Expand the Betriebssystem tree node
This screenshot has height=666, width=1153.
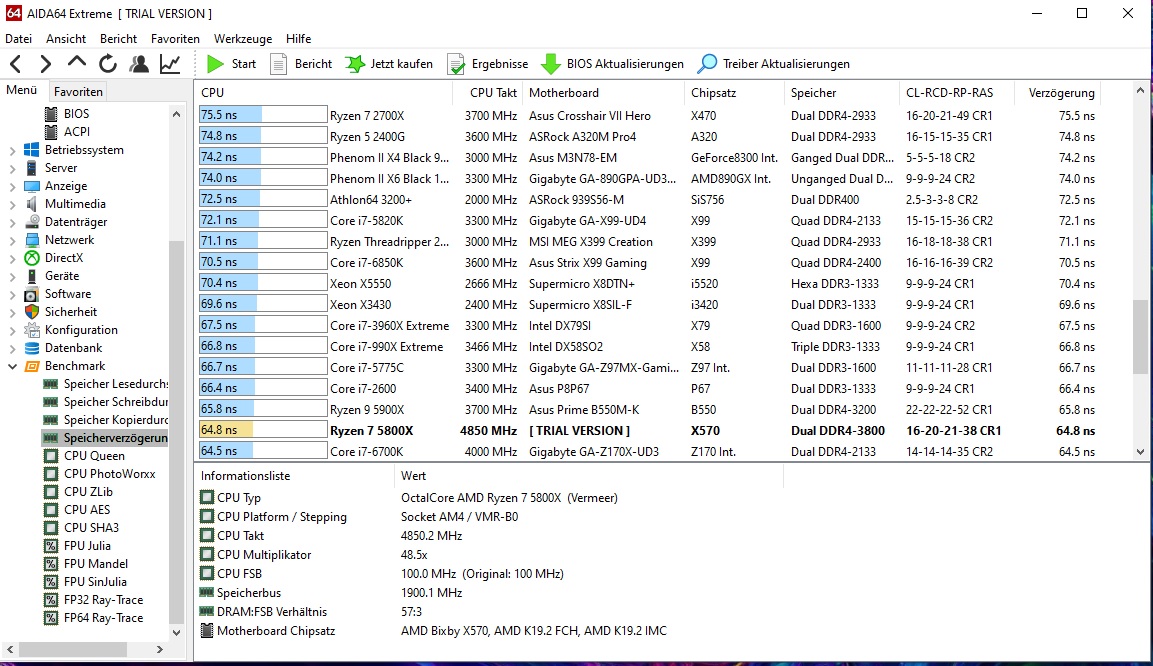click(x=12, y=151)
